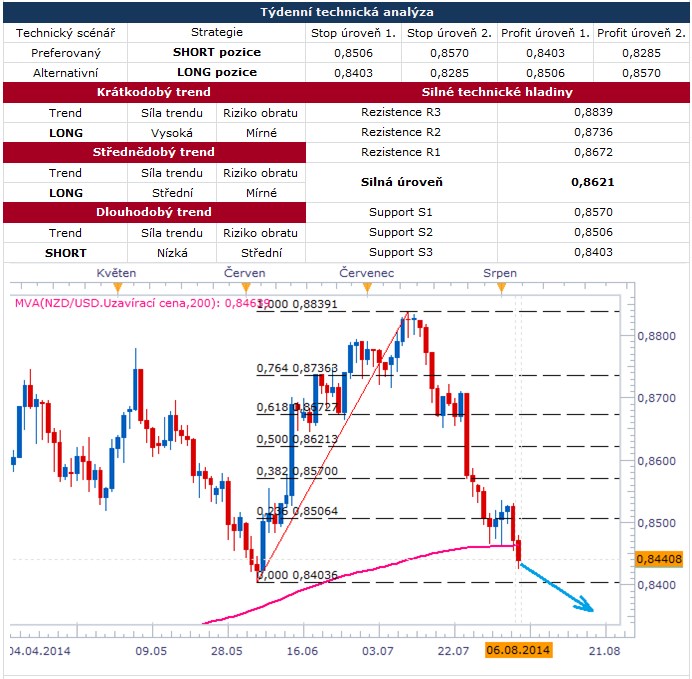Click Profit úroveň 2. value in Alternativní row

[x=641, y=73]
